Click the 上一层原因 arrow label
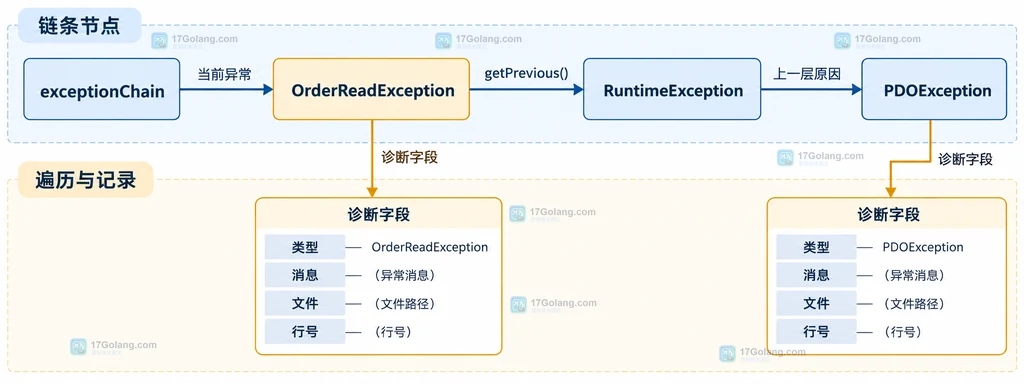 807,74
